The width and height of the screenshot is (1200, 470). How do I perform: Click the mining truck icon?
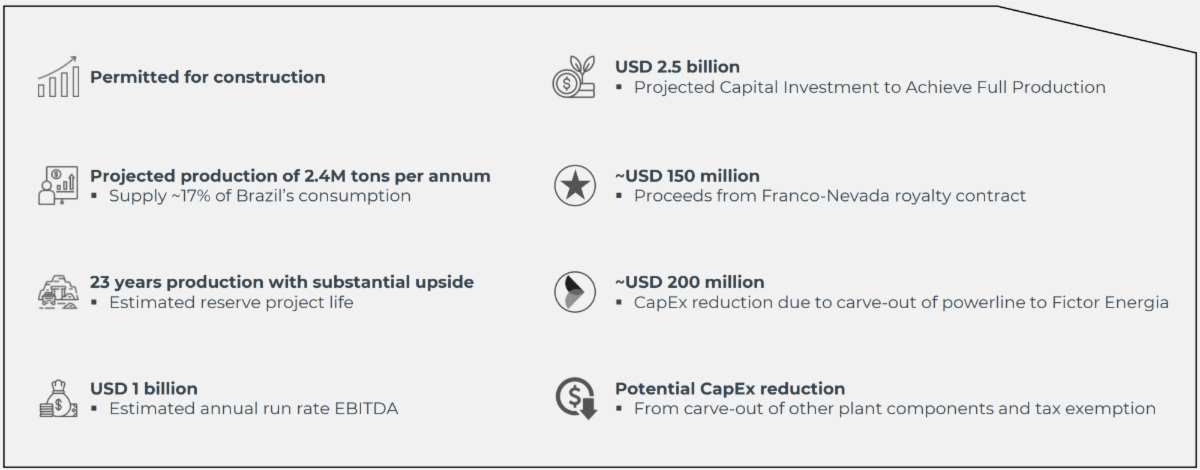(x=58, y=292)
